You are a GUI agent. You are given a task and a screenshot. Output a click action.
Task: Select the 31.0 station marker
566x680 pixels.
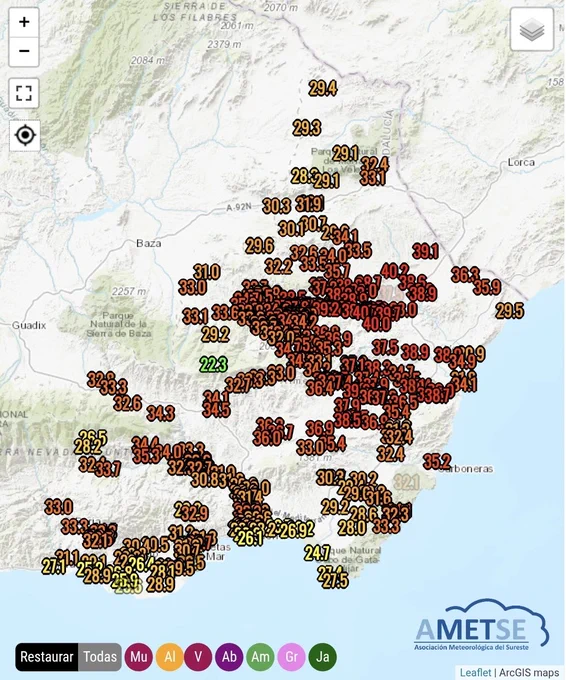coord(207,272)
